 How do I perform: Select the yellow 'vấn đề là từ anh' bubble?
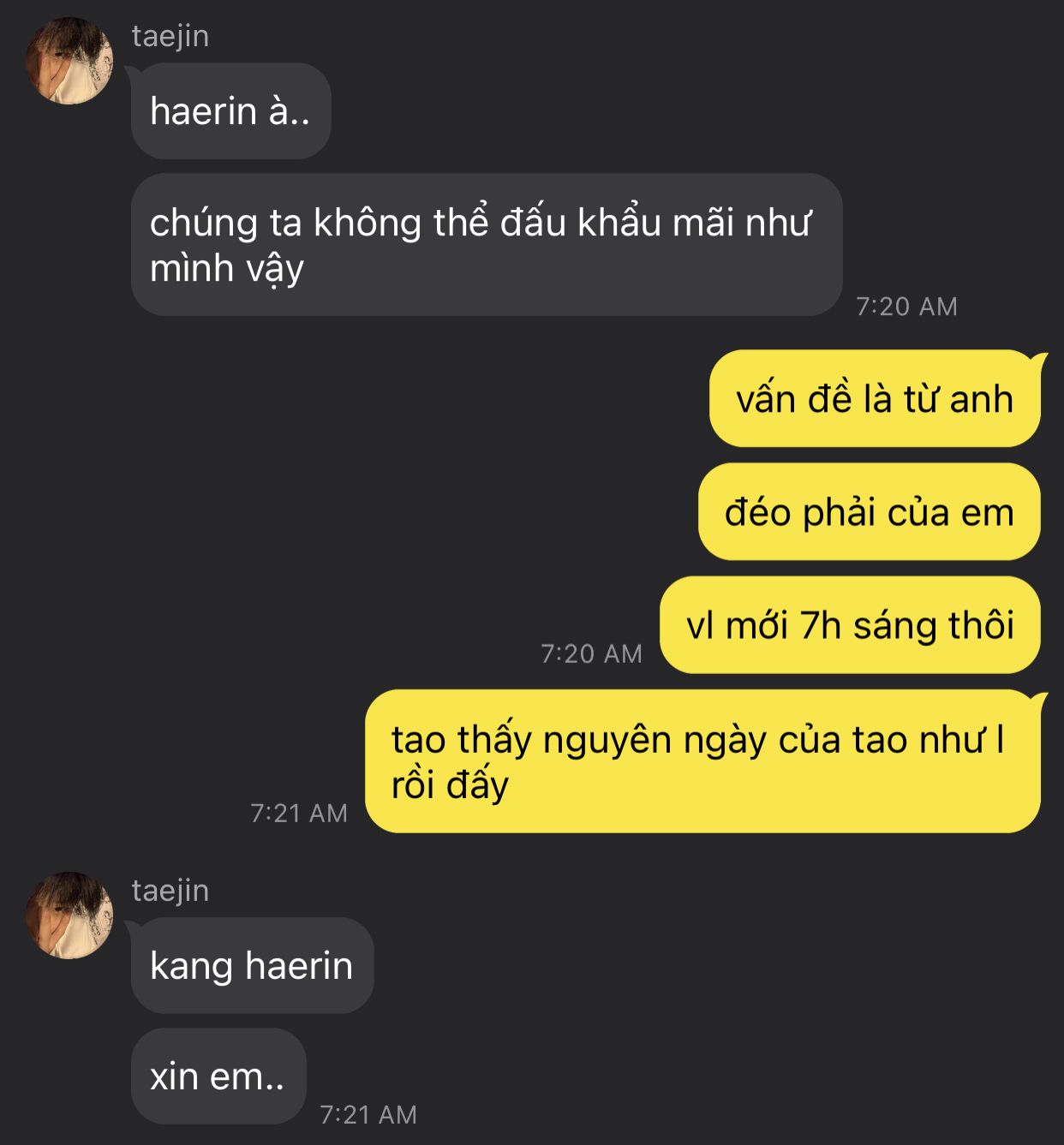coord(875,398)
